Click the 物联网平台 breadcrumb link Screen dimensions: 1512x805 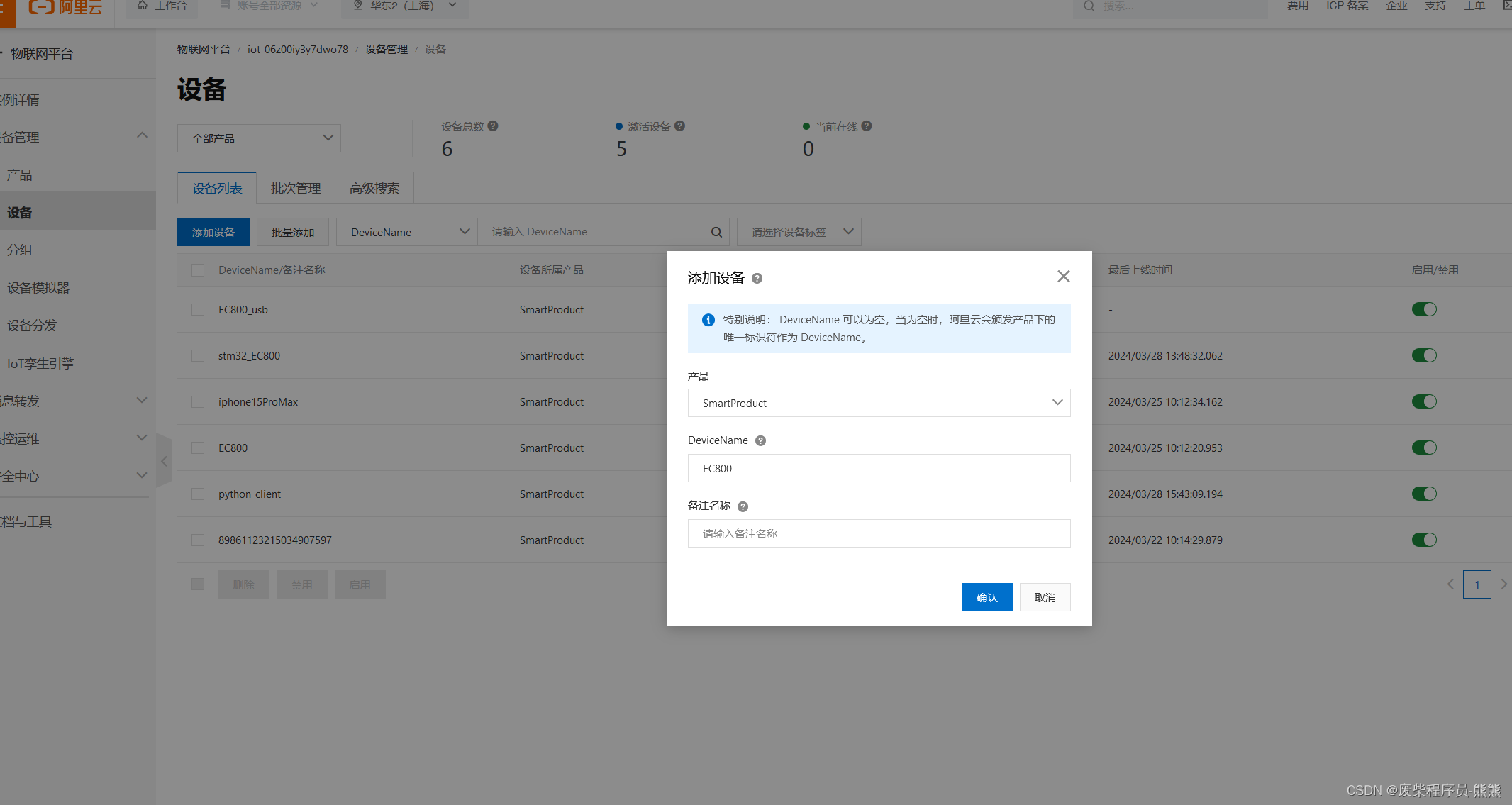point(204,49)
